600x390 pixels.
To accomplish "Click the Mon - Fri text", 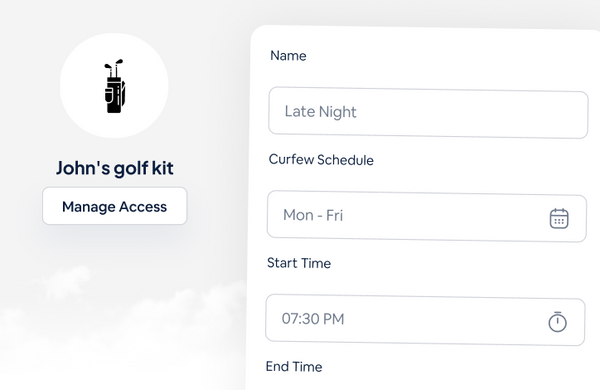I will click(313, 215).
